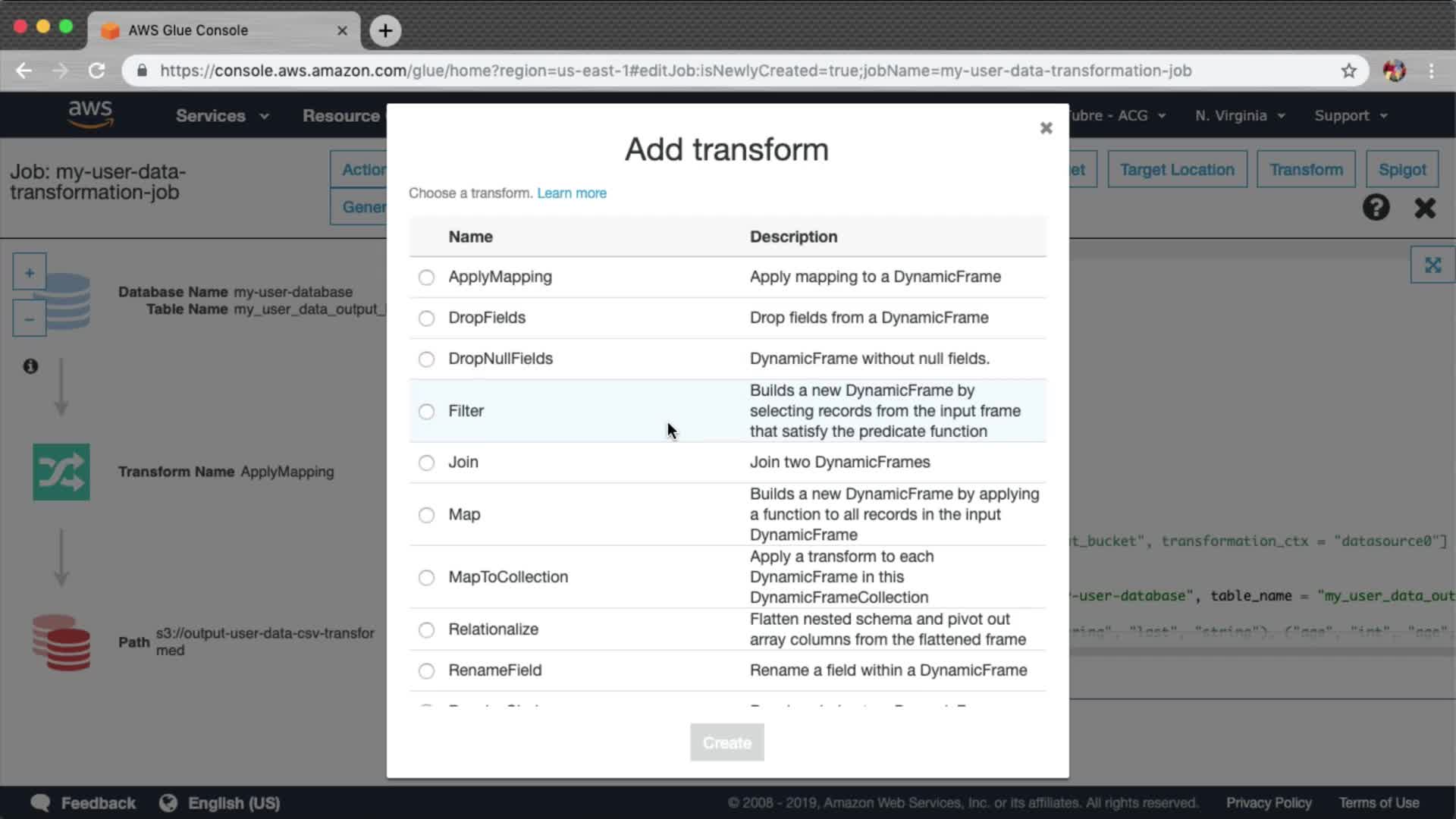Screen dimensions: 1456x819
Task: Open the Services dropdown menu
Action: (x=221, y=116)
